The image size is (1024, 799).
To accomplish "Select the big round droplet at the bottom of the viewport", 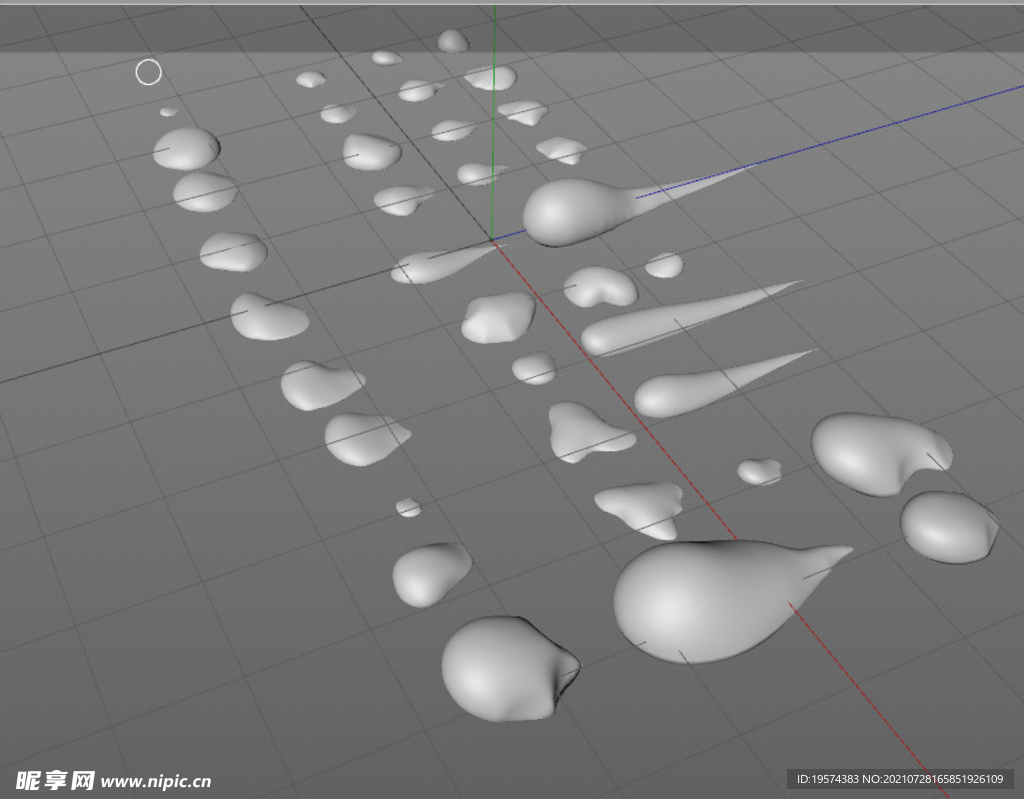I will click(509, 669).
